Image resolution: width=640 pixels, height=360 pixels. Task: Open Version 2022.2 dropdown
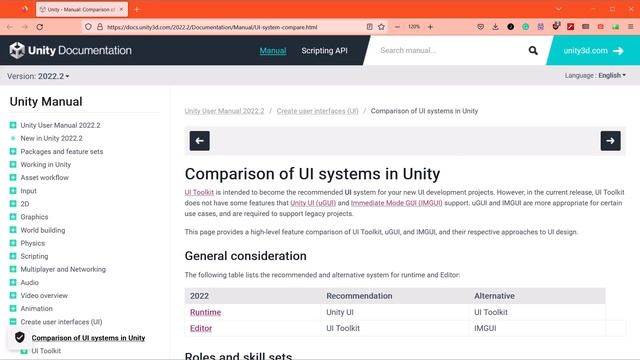38,76
